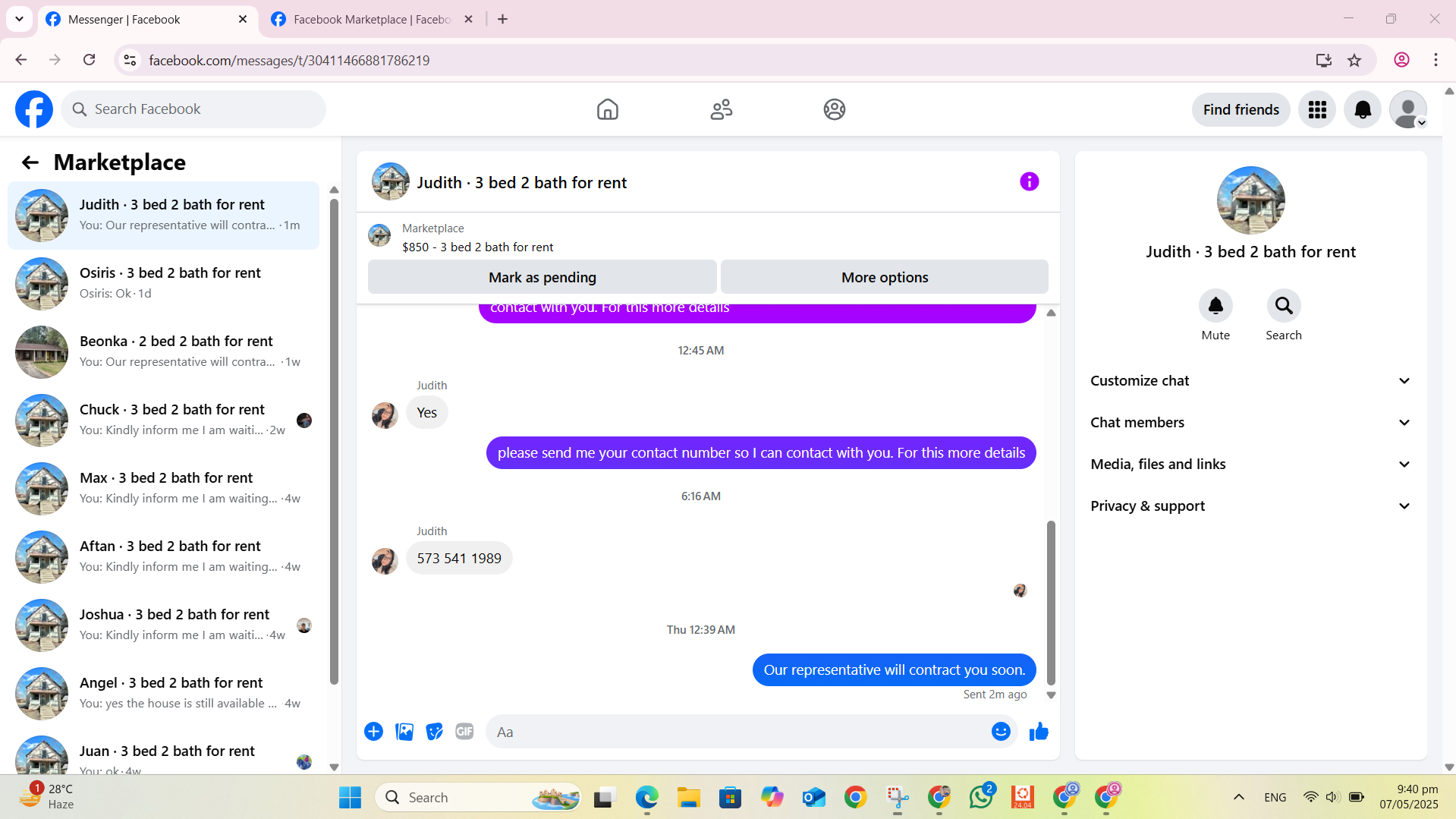This screenshot has width=1456, height=819.
Task: Search in the Judith conversation
Action: 1284,306
